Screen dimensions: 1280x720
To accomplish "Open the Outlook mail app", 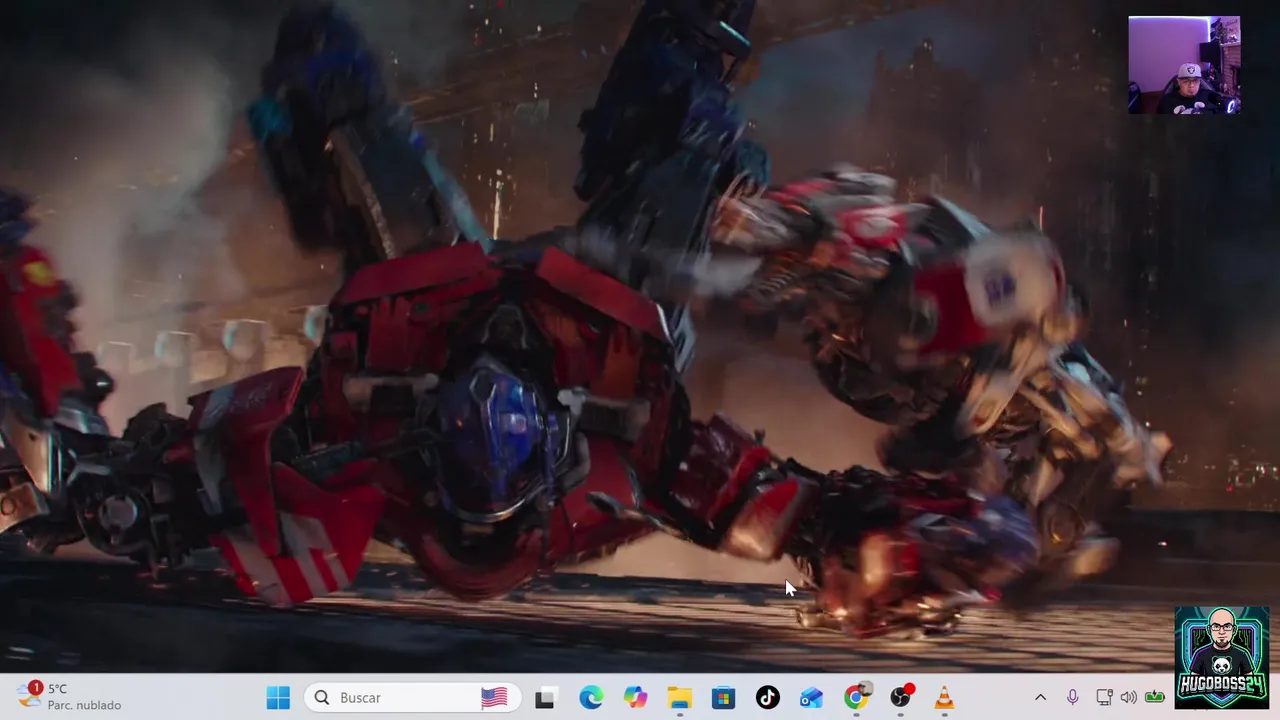I will point(811,697).
